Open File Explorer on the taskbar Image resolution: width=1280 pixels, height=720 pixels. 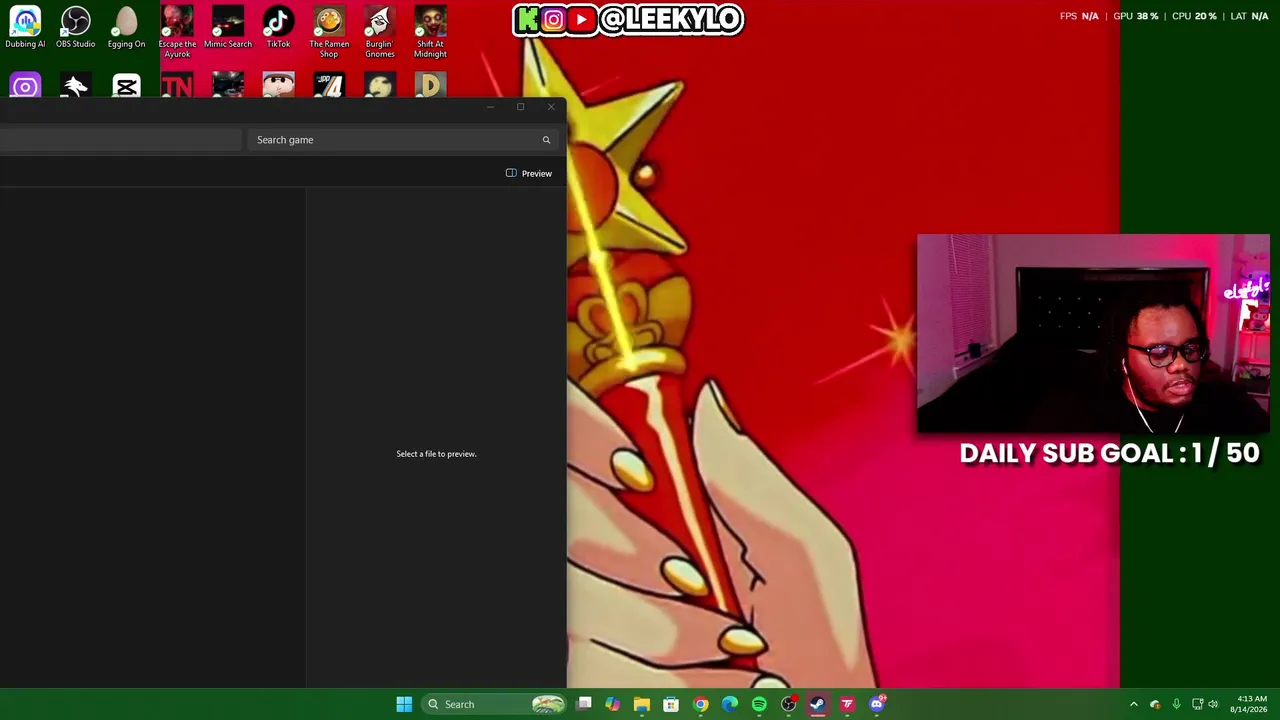click(x=642, y=704)
